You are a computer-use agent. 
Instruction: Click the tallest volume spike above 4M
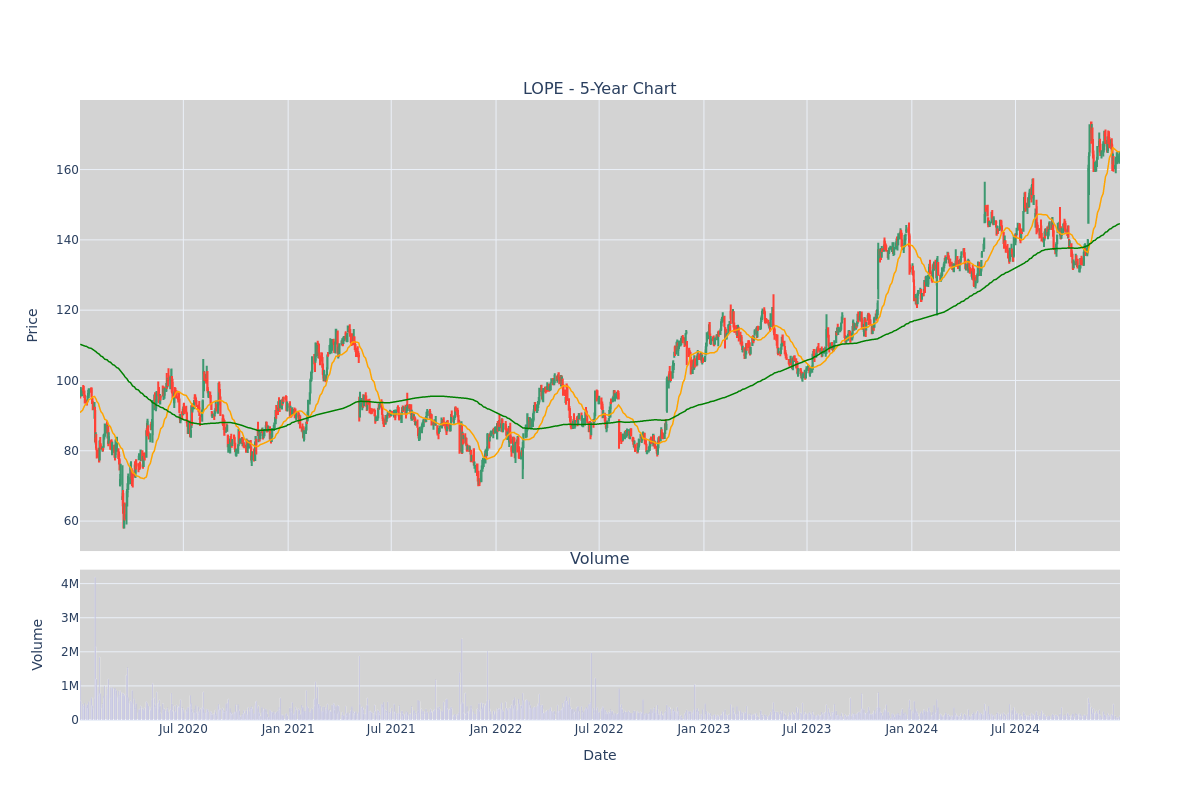95,648
